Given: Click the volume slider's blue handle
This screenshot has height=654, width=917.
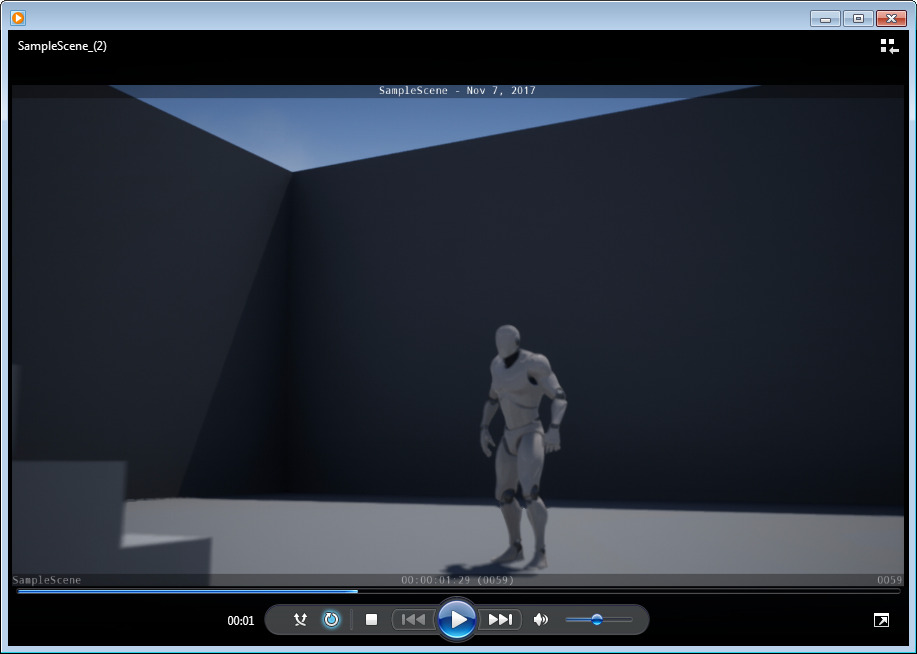Looking at the screenshot, I should pyautogui.click(x=597, y=620).
